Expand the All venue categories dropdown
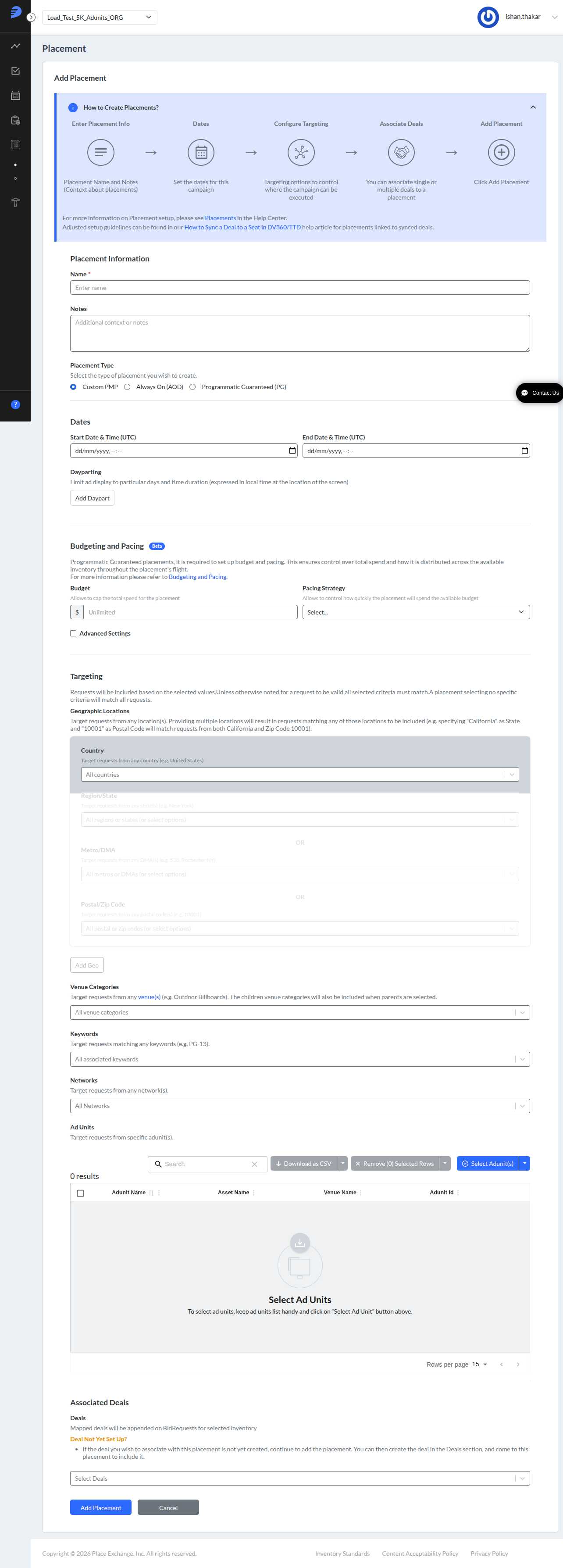The height and width of the screenshot is (1568, 563). 299,1012
